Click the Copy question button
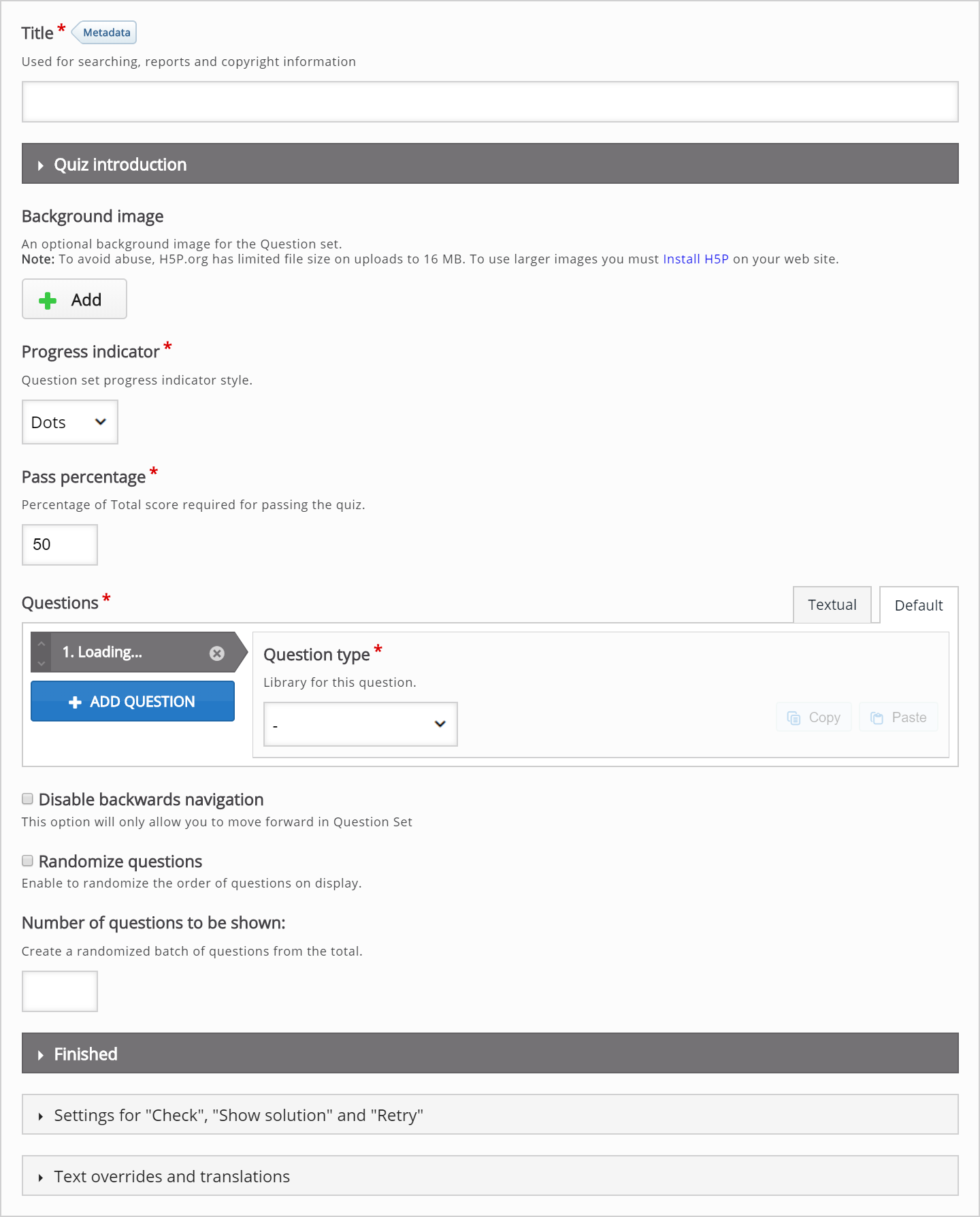This screenshot has height=1217, width=980. point(814,717)
